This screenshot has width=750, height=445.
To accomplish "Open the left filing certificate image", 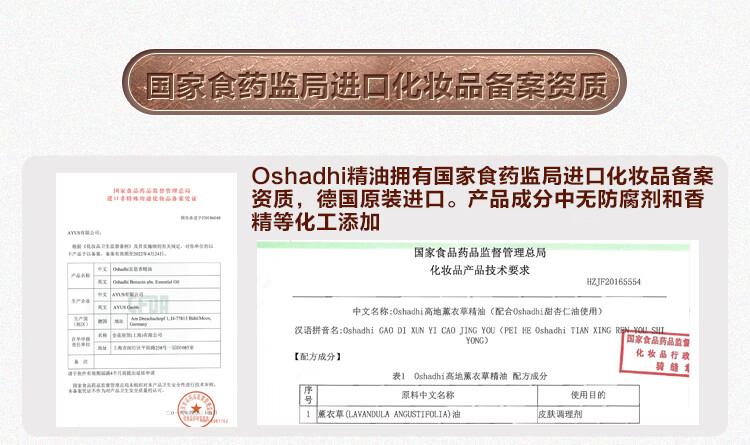I will [x=146, y=300].
